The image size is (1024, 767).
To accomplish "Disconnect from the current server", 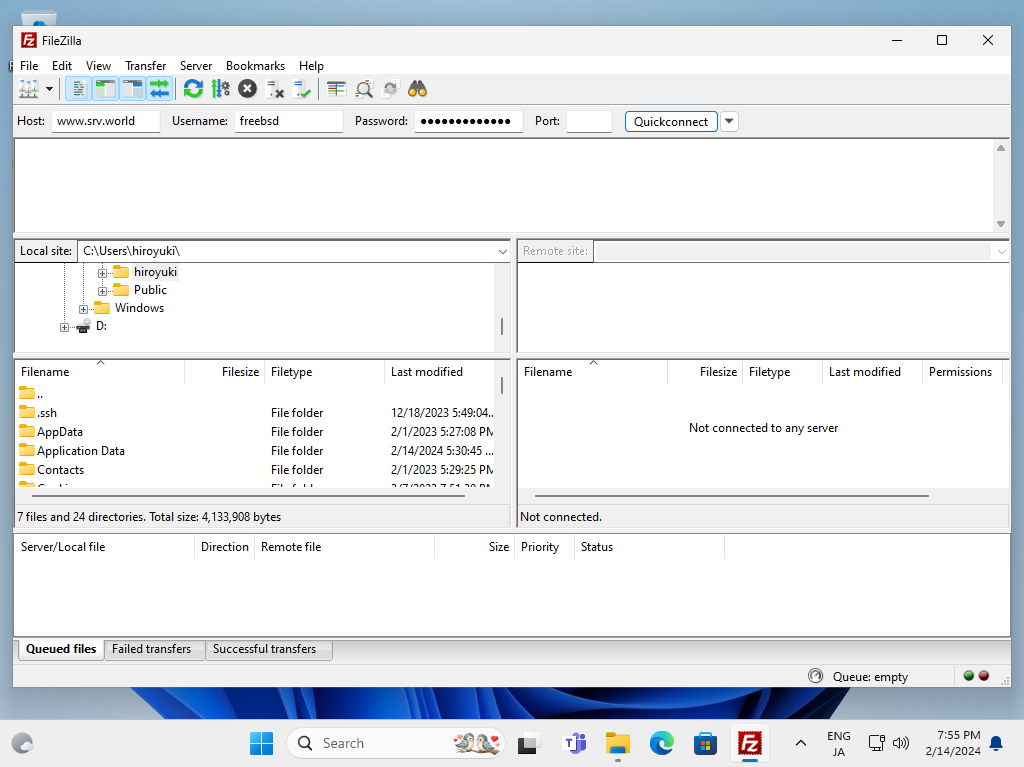I will 275,89.
